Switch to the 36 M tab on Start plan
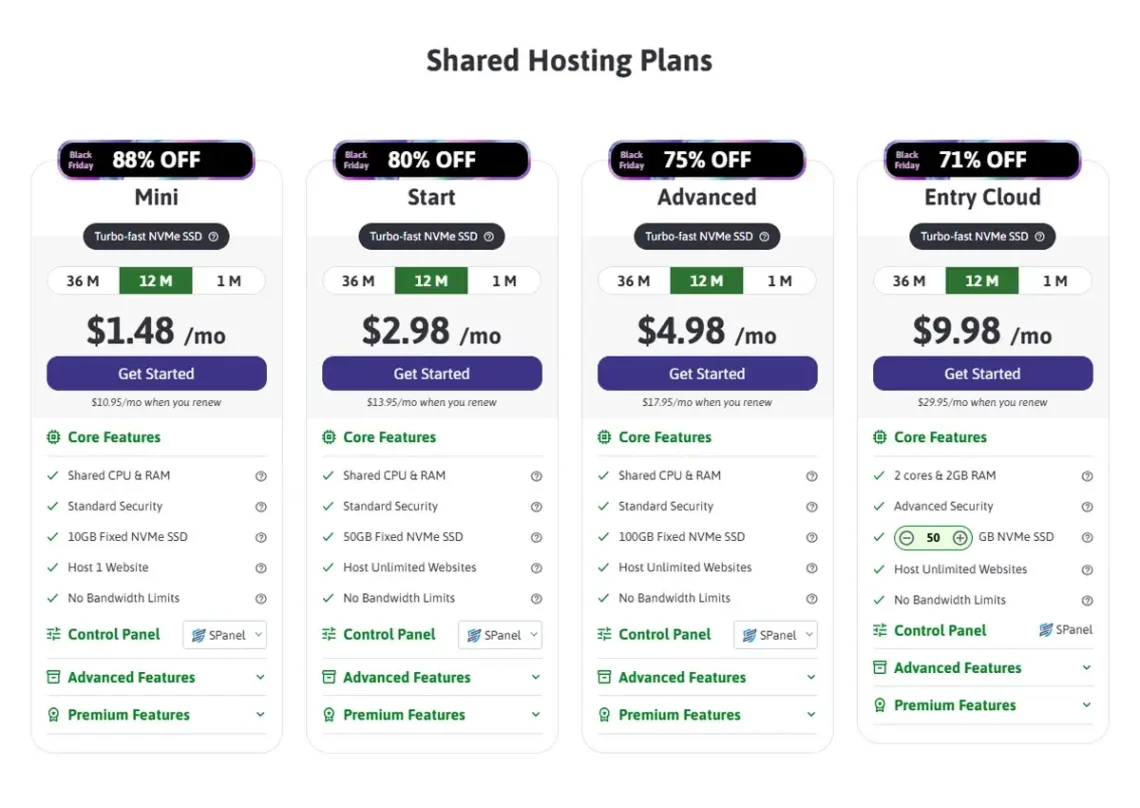 (x=357, y=281)
